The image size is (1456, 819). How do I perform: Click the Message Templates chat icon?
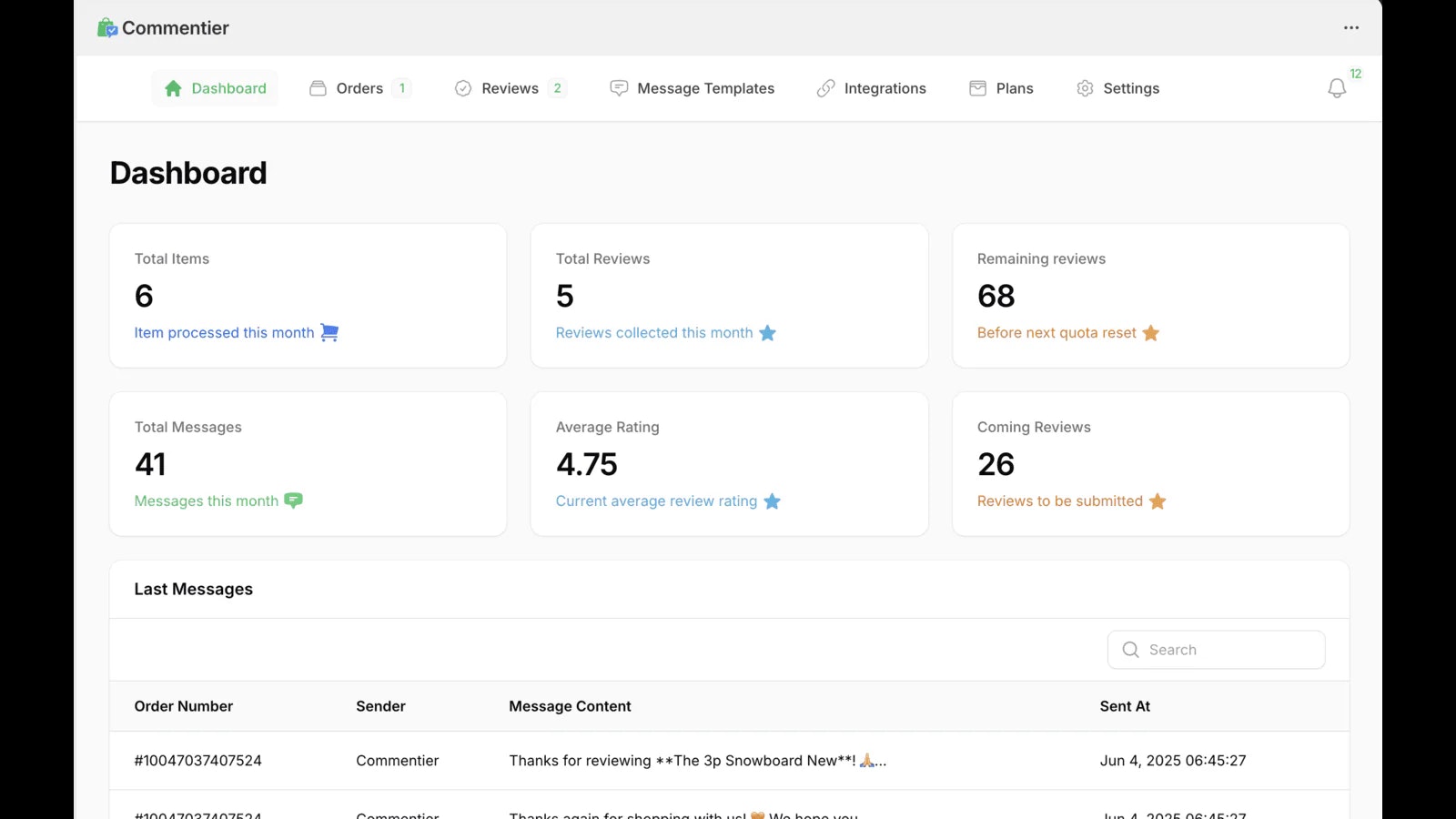coord(619,88)
